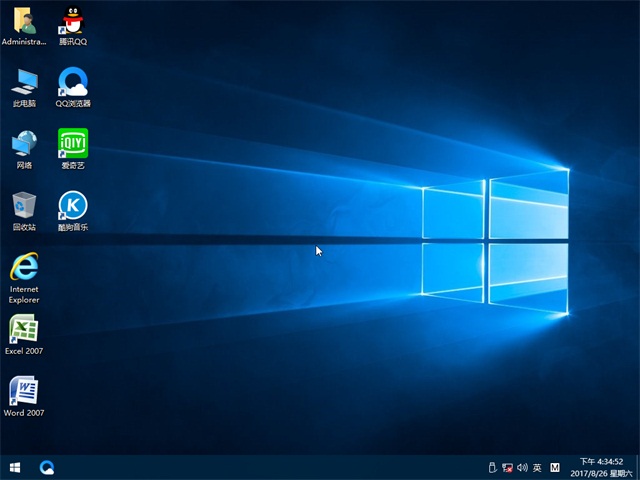Open the network status tray icon
The image size is (640, 480).
[x=507, y=467]
